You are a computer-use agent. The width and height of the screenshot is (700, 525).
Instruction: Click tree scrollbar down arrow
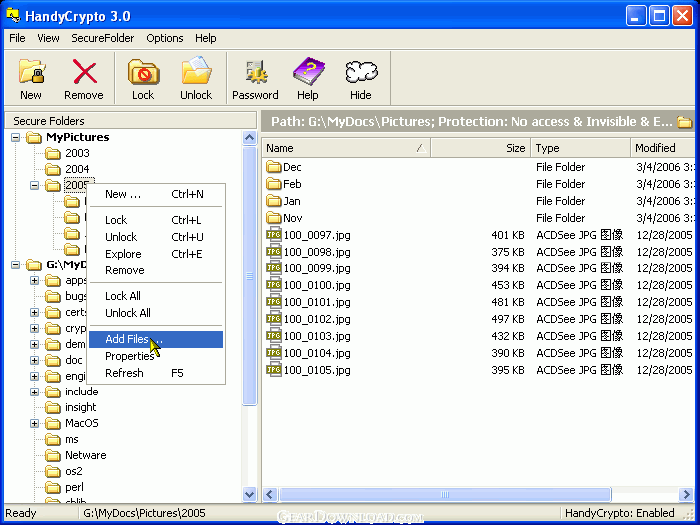[250, 494]
